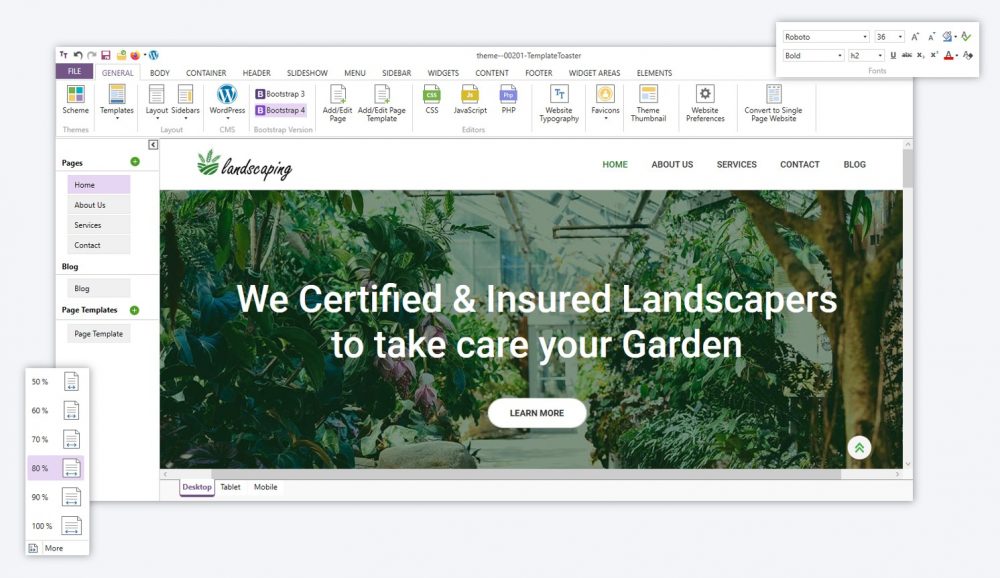
Task: Click Convert to Single Page Website
Action: [773, 96]
